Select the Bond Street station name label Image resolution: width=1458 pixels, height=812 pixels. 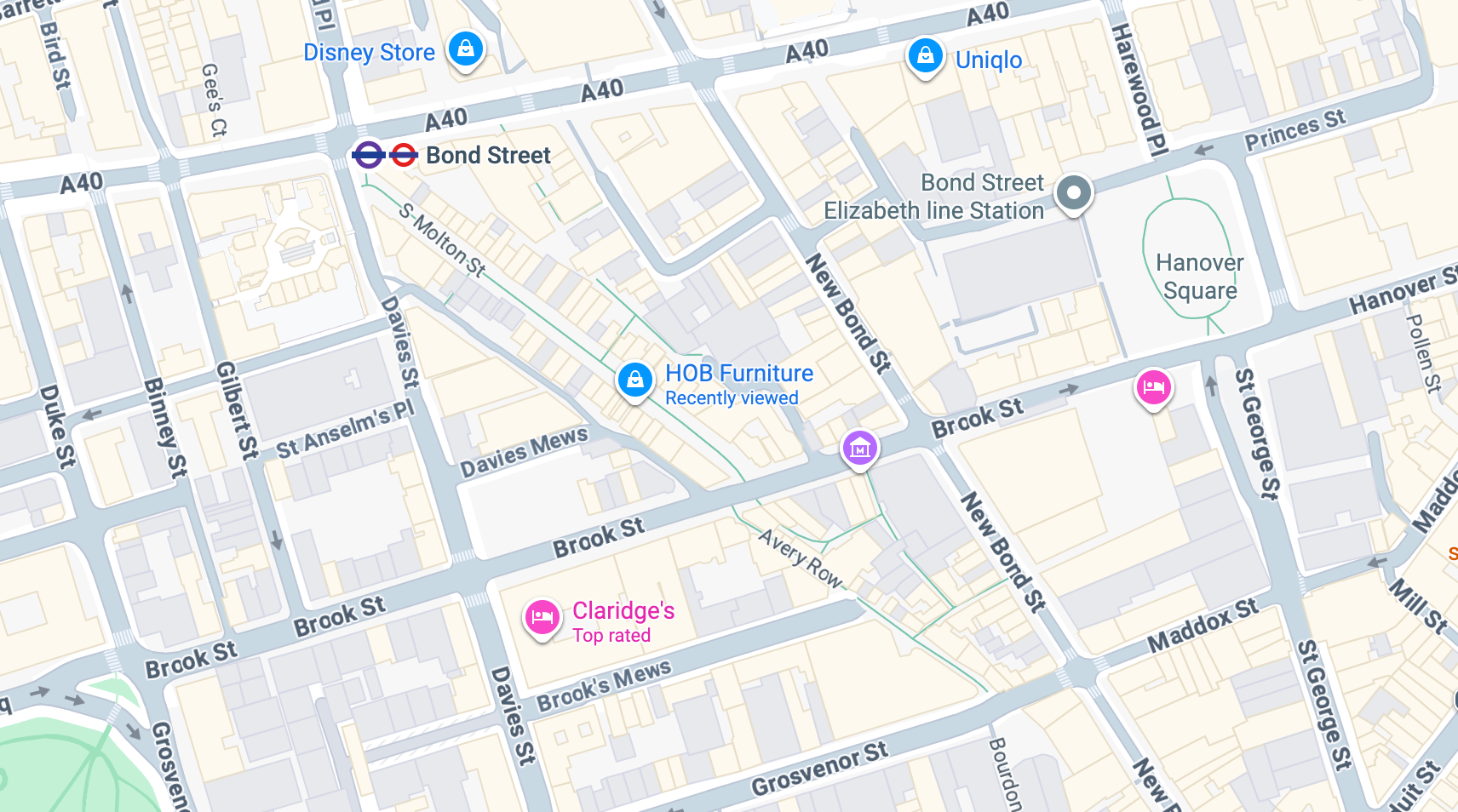click(x=489, y=156)
